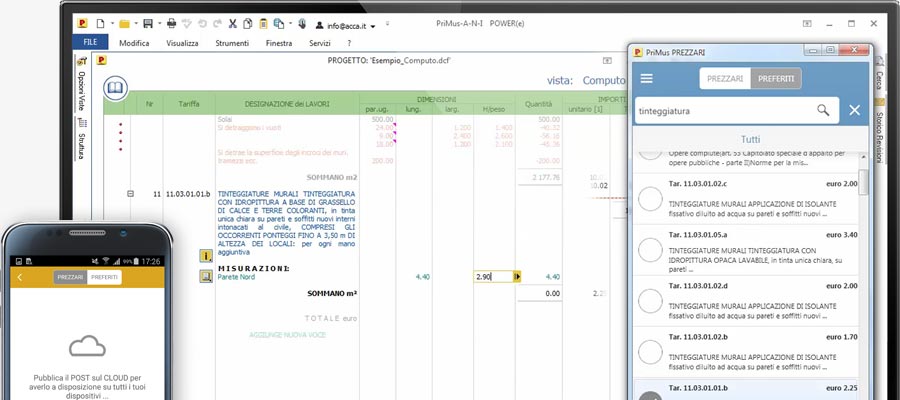Open hamburger menu in PriMus PREZZARI

[647, 79]
